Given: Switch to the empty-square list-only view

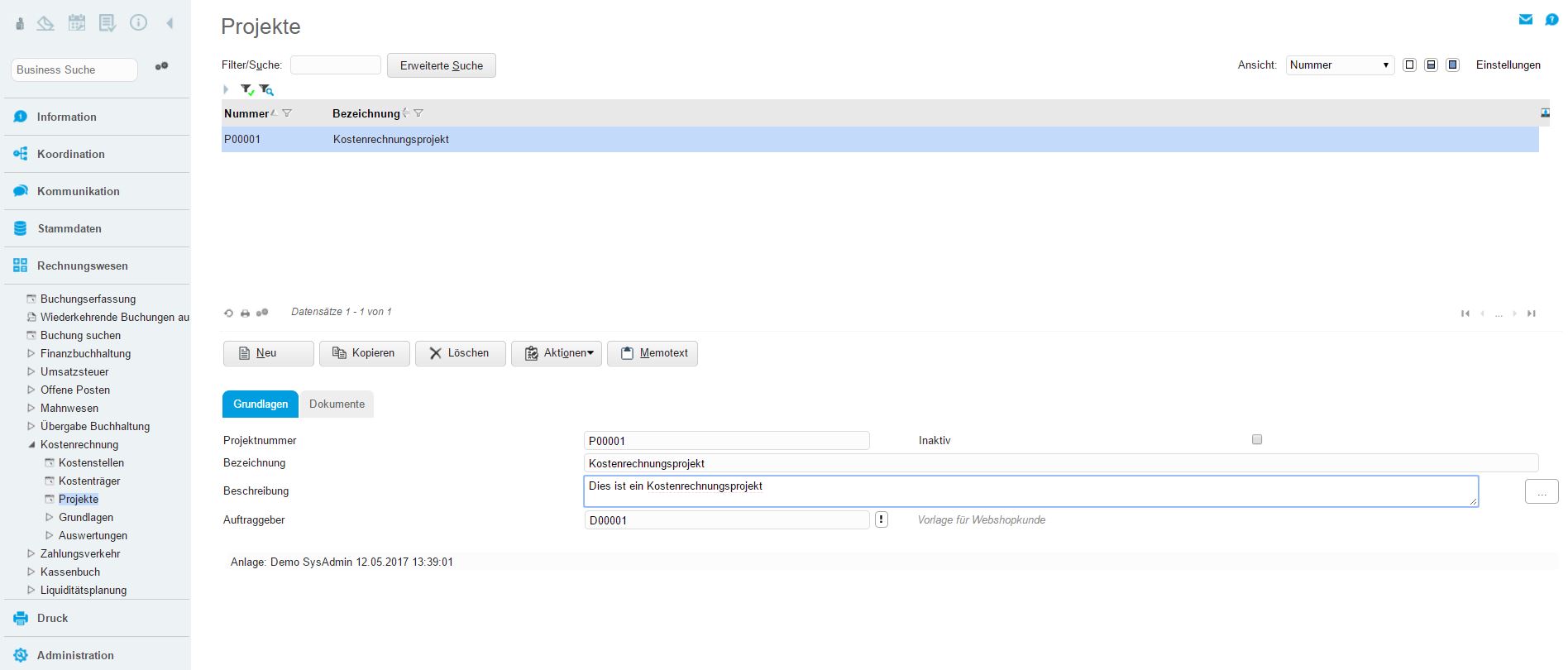Looking at the screenshot, I should click(x=1410, y=65).
